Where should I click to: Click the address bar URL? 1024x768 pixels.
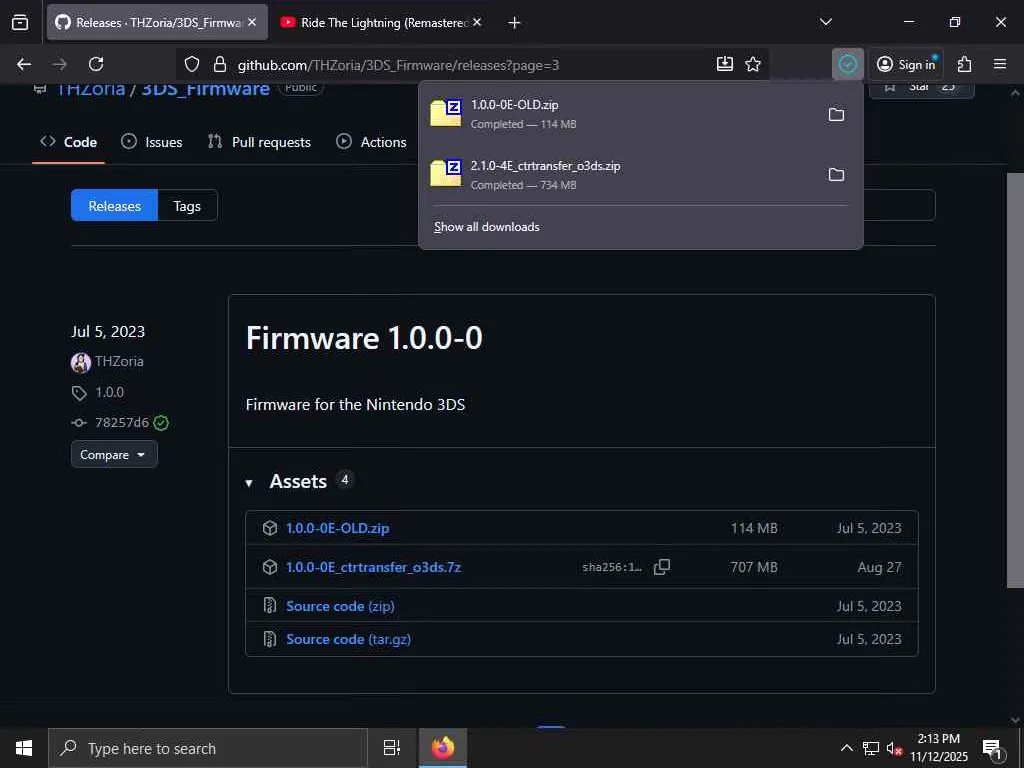(398, 65)
